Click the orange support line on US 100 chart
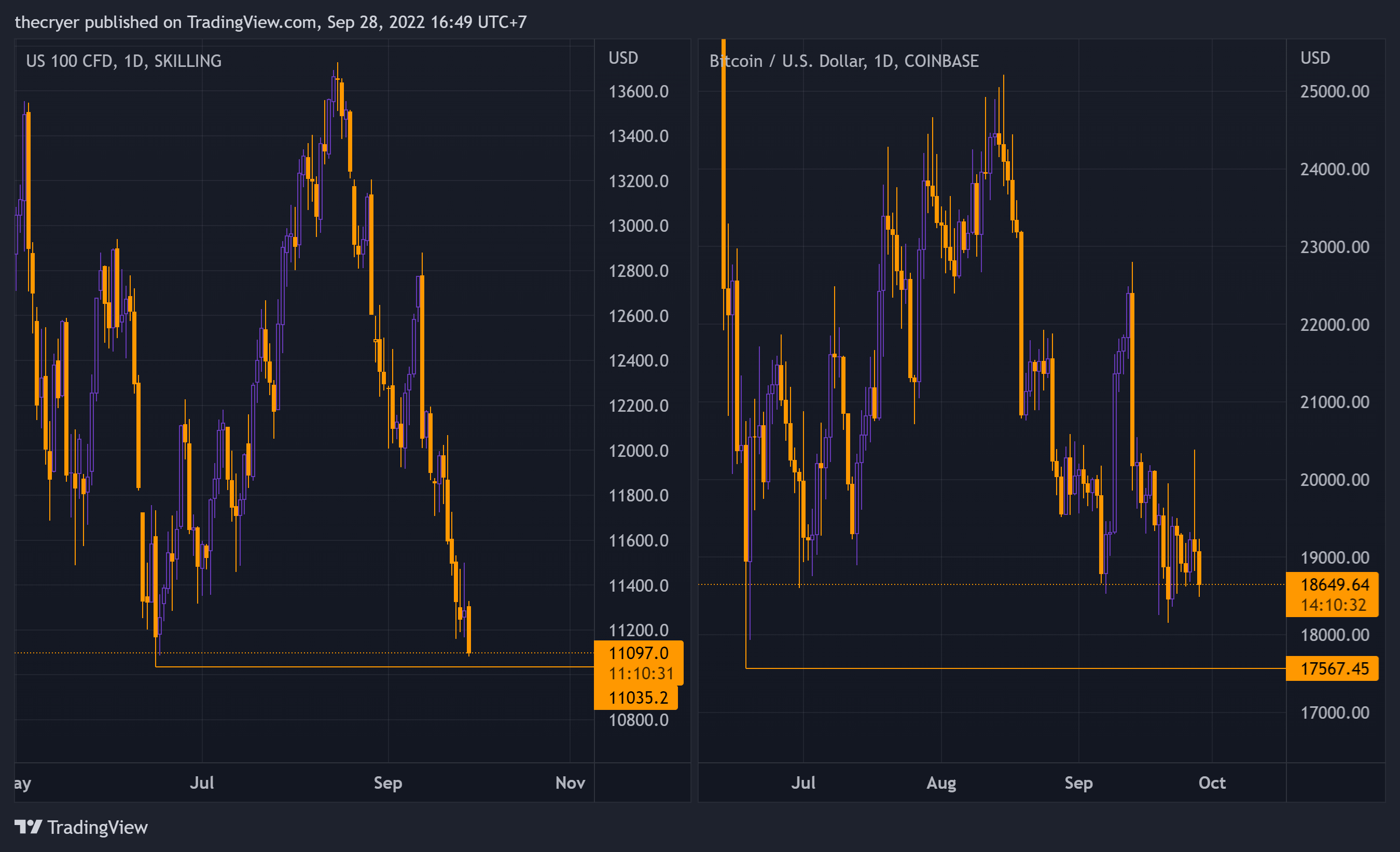Viewport: 1400px width, 852px height. point(375,667)
